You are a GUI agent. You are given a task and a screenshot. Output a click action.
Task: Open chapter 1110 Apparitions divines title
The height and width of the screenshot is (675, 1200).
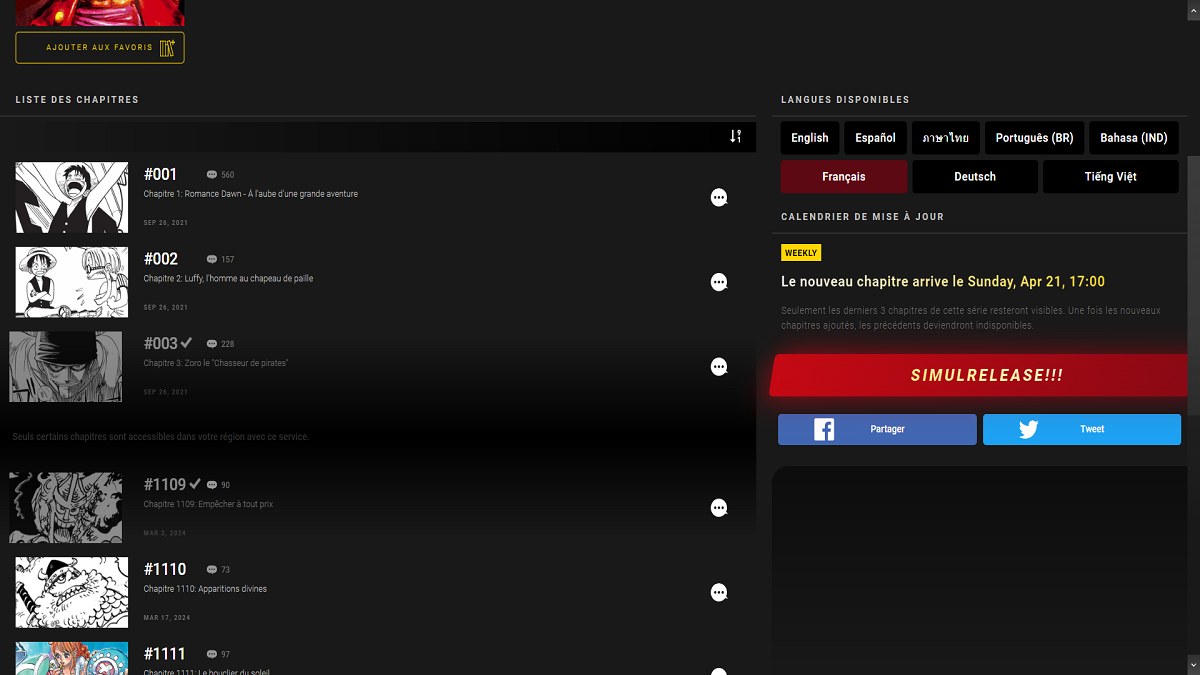[205, 589]
